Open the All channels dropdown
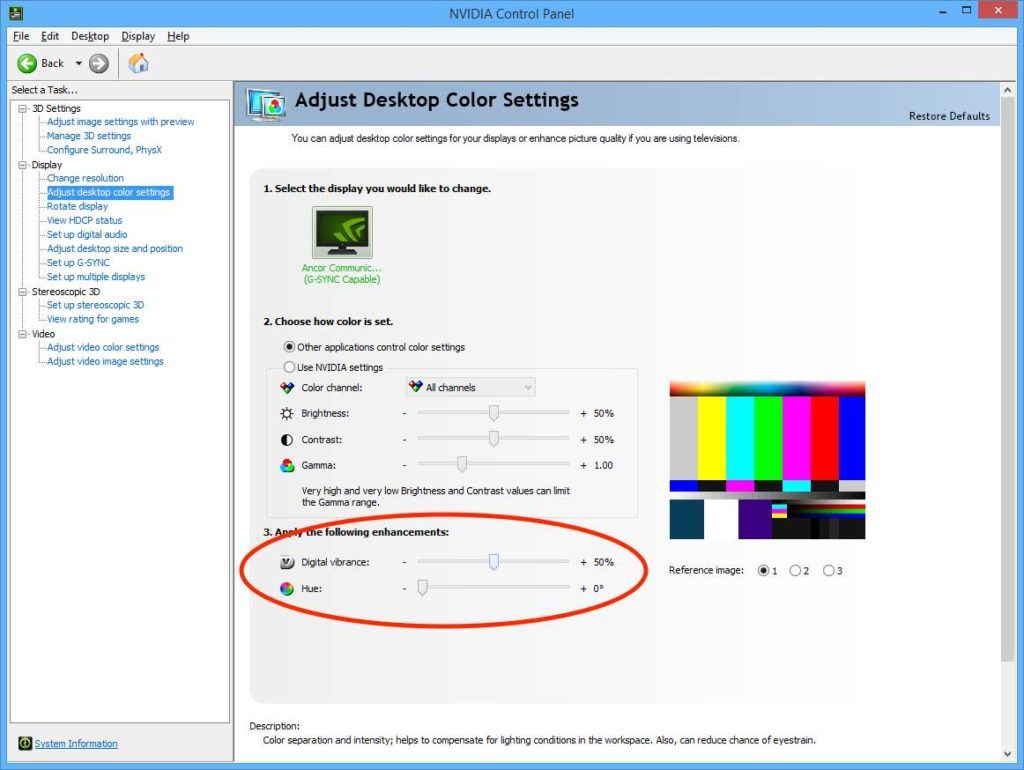Screen dimensions: 1024x770 coord(471,387)
